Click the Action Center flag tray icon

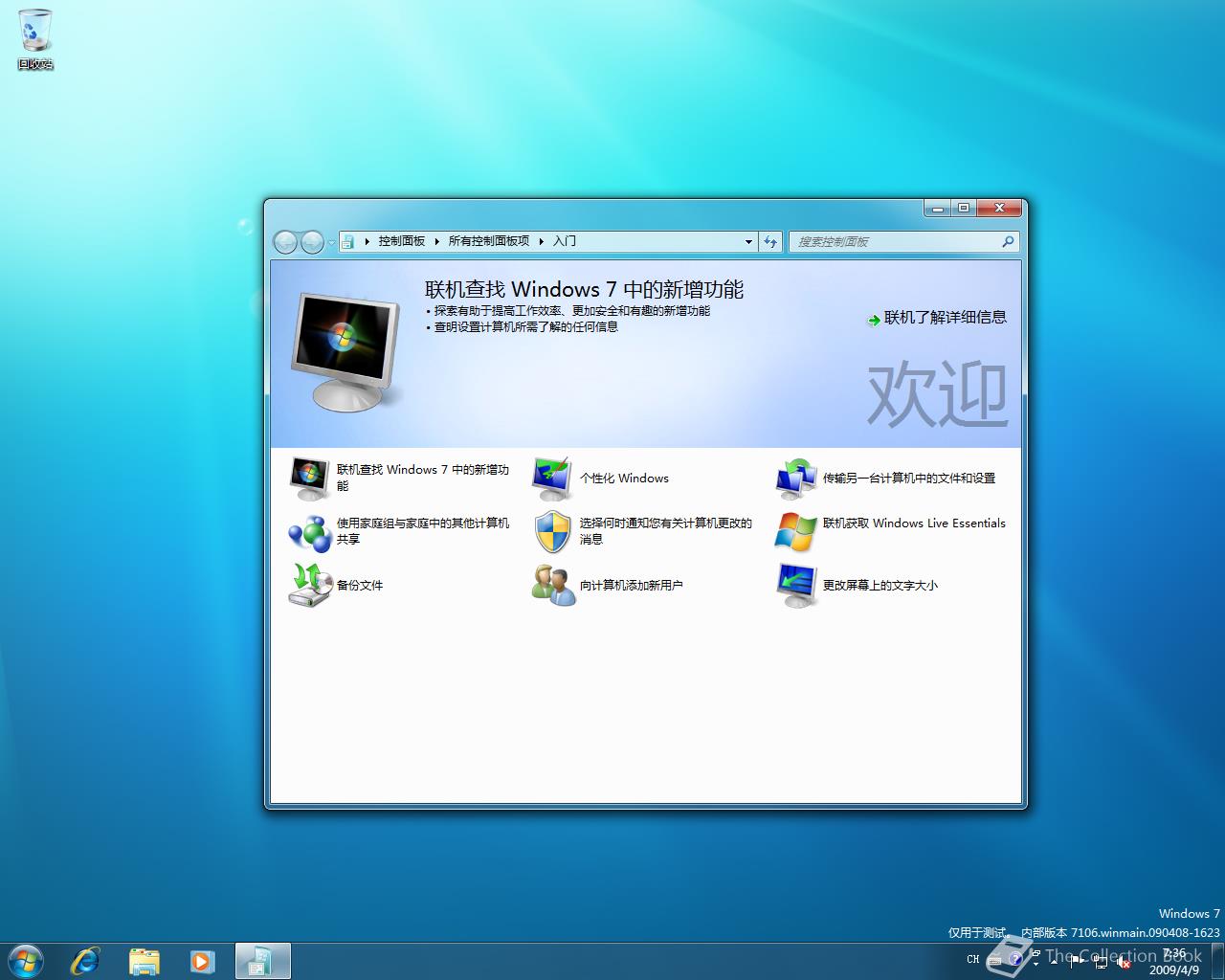pyautogui.click(x=1077, y=961)
